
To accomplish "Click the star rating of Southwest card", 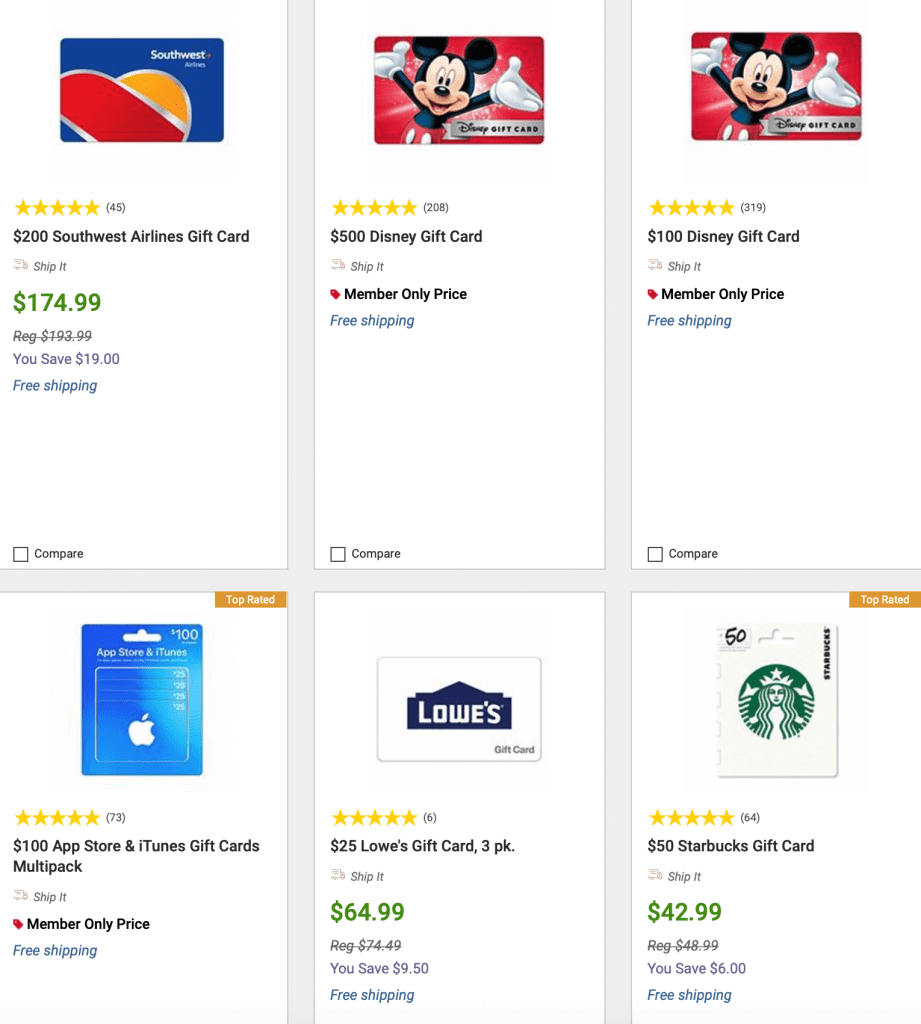I will (57, 208).
